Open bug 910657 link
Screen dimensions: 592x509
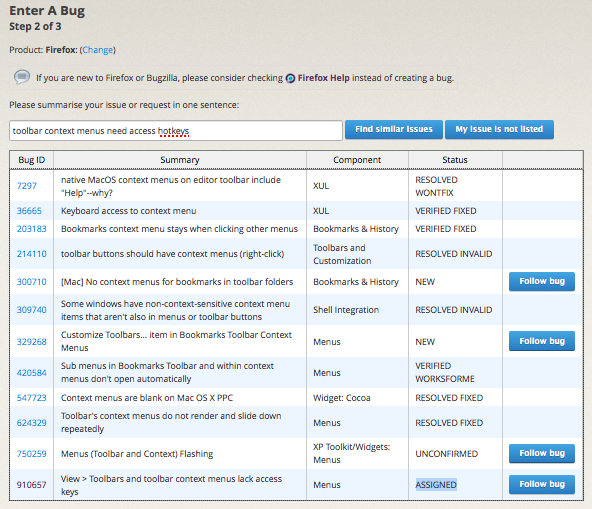pos(32,484)
